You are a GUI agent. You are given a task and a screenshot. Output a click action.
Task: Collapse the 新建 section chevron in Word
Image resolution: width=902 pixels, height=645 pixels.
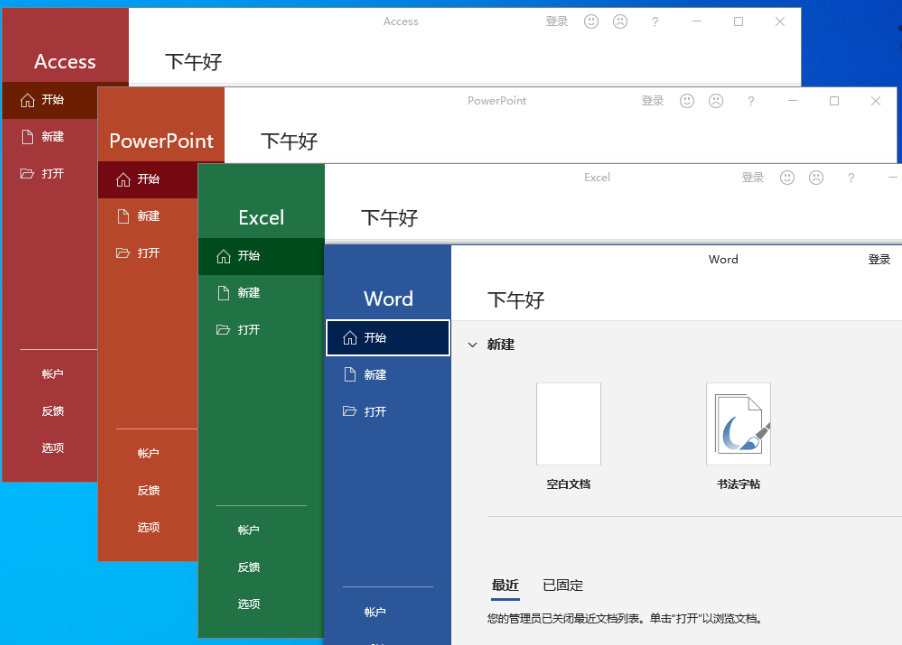point(472,345)
